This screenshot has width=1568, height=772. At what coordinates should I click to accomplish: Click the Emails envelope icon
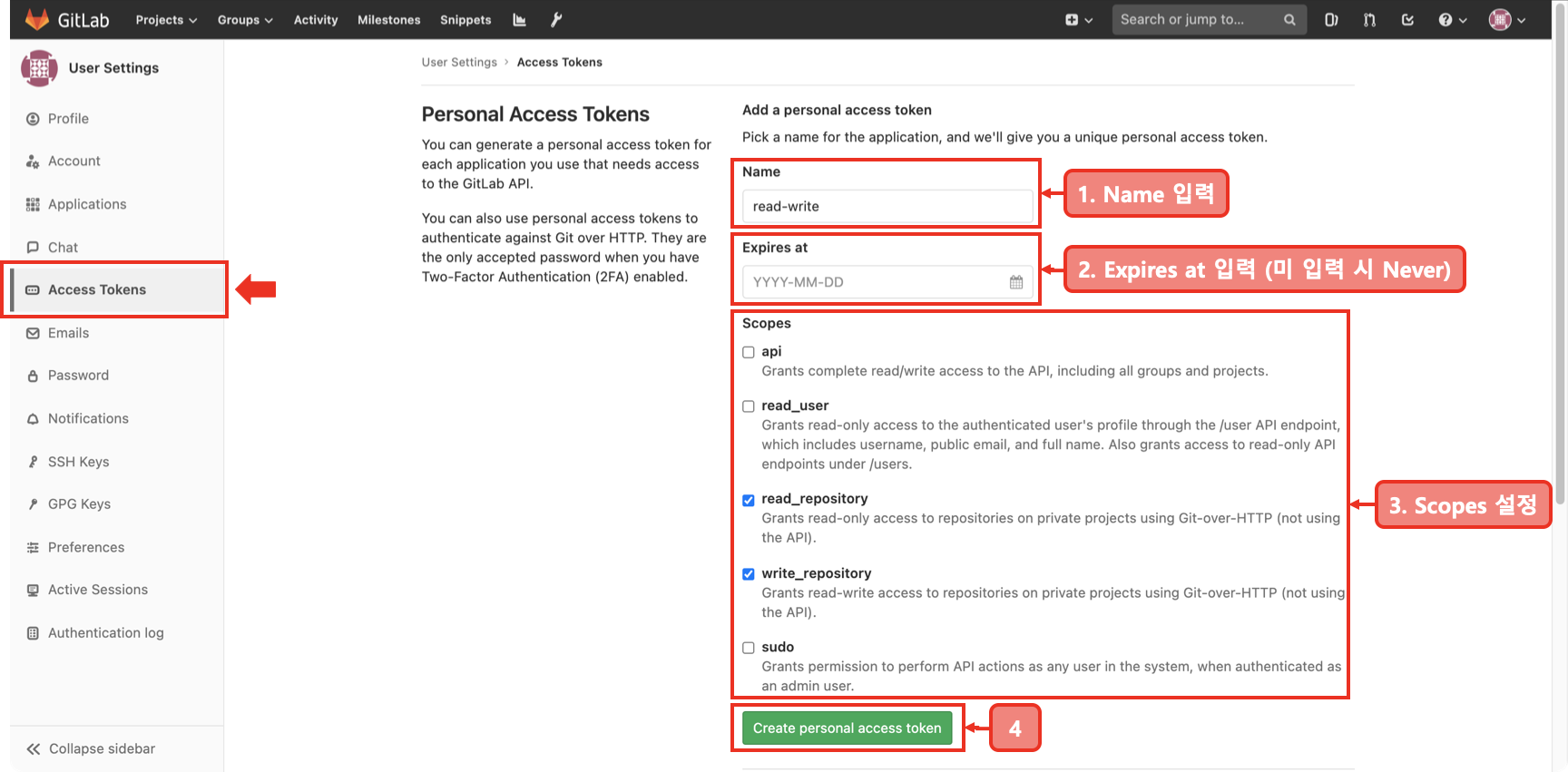pyautogui.click(x=33, y=333)
